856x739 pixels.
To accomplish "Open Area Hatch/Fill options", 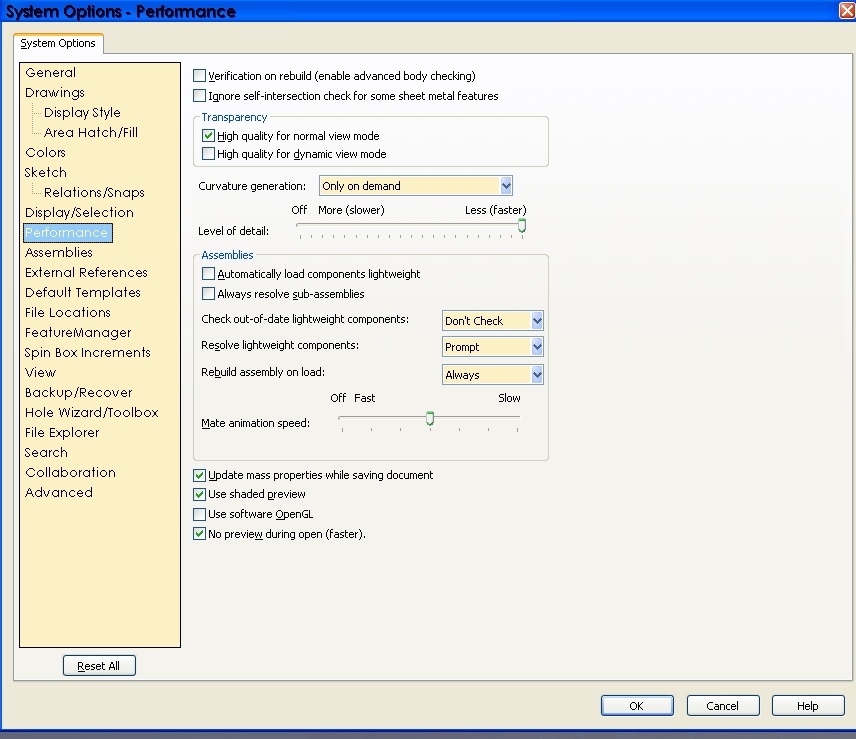I will point(91,133).
